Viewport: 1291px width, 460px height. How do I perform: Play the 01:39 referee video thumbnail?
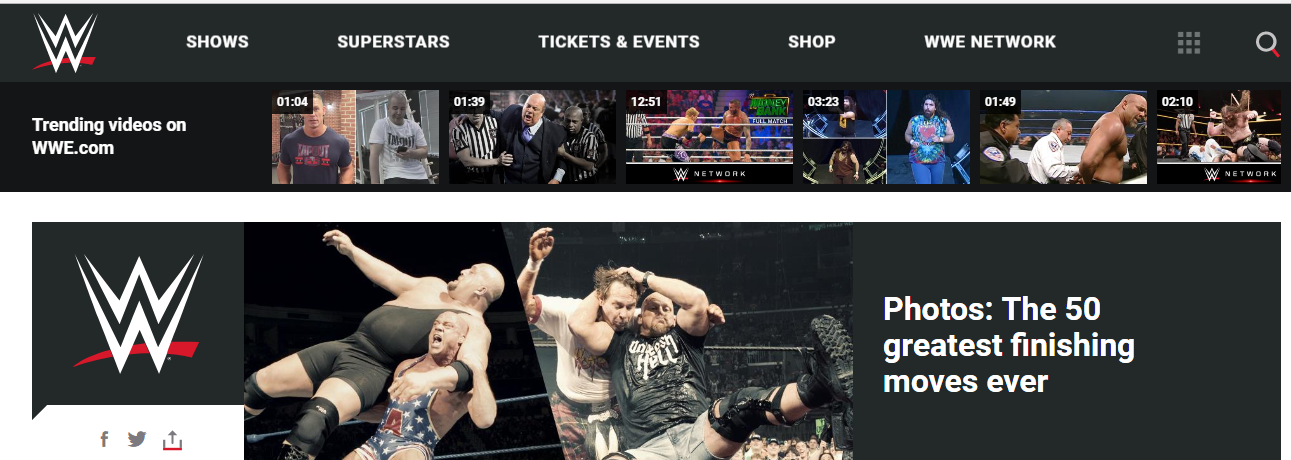533,137
